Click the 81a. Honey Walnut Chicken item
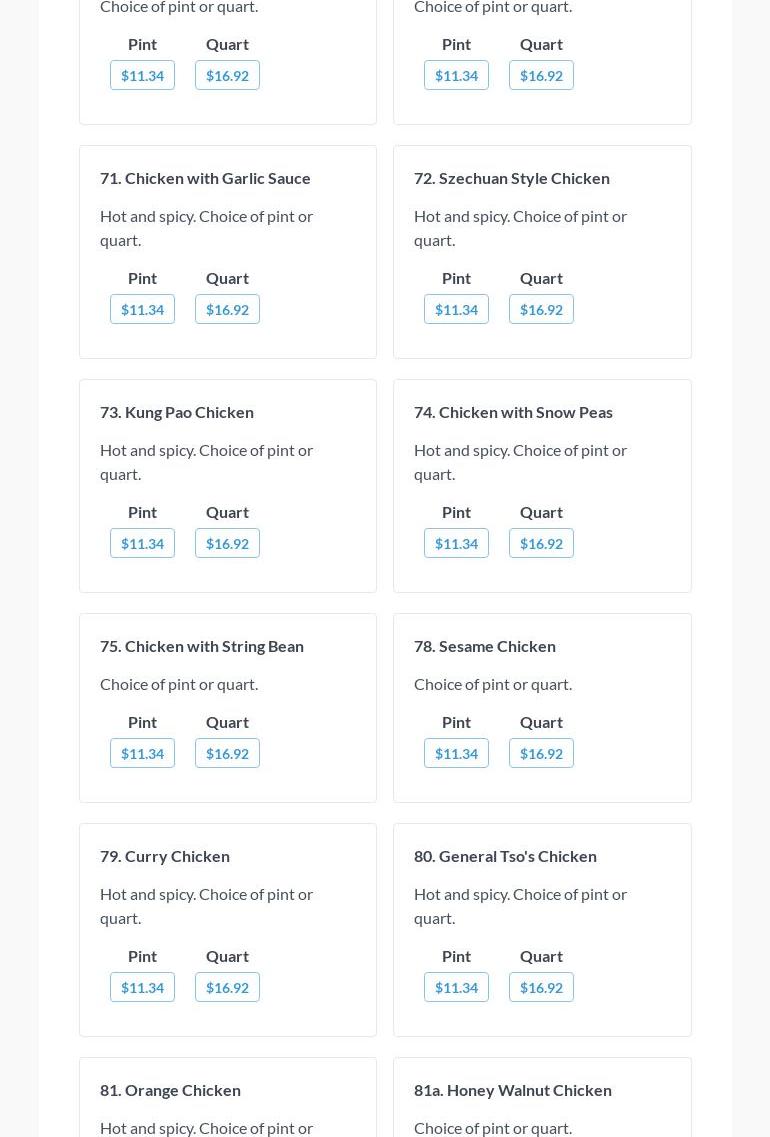Image resolution: width=770 pixels, height=1137 pixels. coord(513,1090)
